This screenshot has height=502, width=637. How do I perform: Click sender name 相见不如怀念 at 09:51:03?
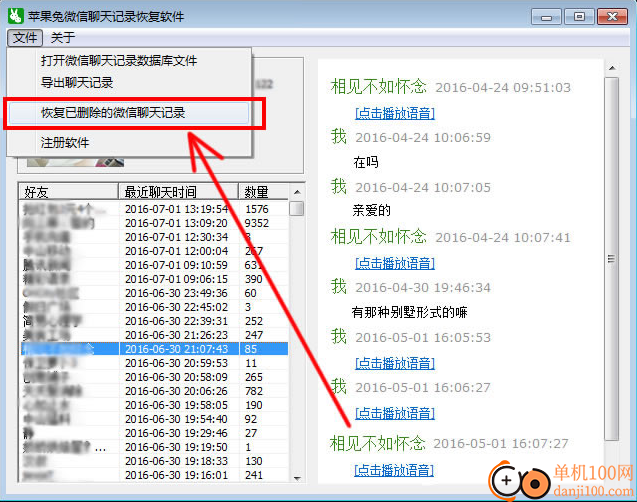(x=379, y=87)
